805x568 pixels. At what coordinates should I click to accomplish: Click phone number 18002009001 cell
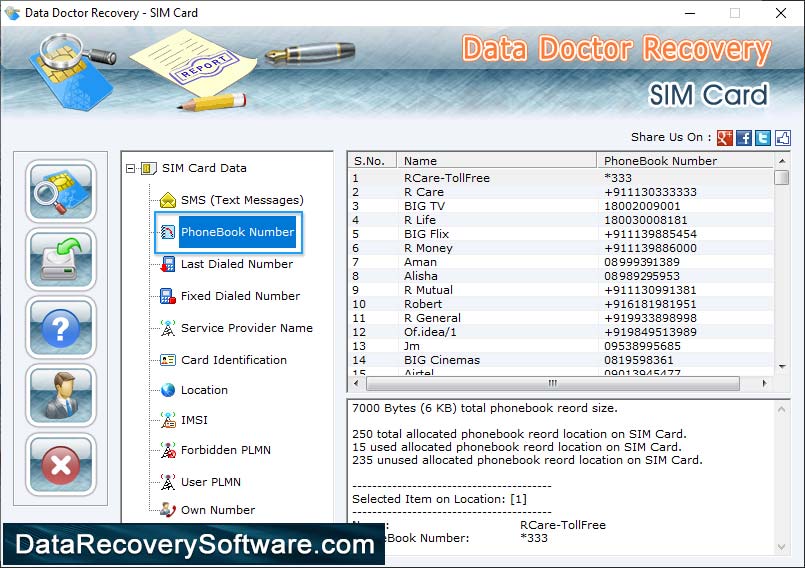click(x=642, y=206)
